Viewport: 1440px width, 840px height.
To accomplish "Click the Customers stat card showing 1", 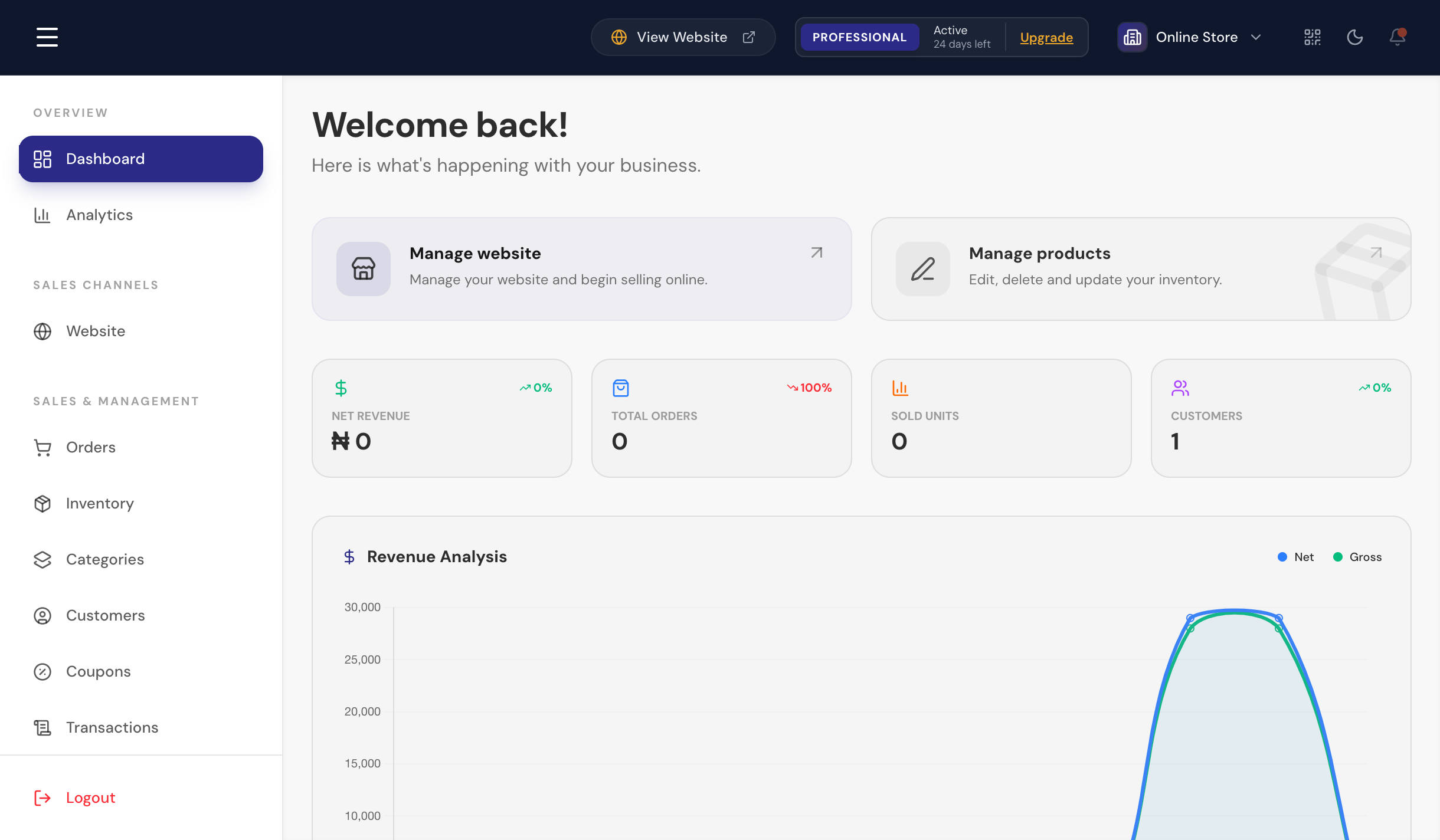I will coord(1281,418).
